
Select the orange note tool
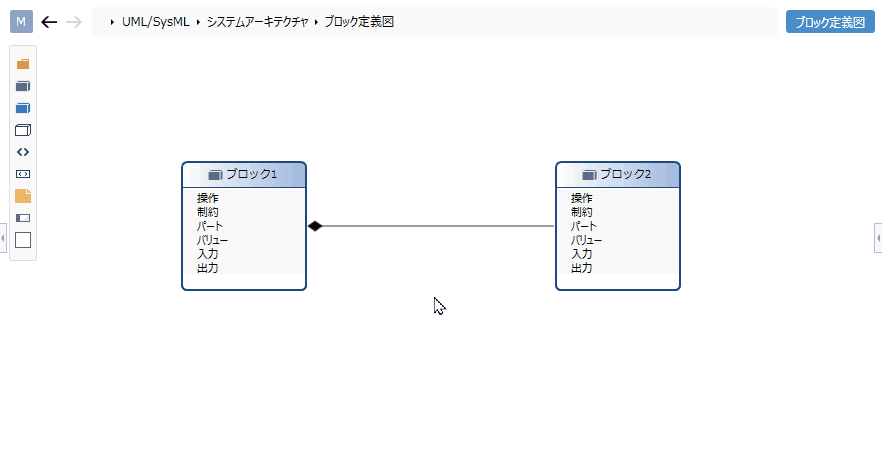(23, 196)
